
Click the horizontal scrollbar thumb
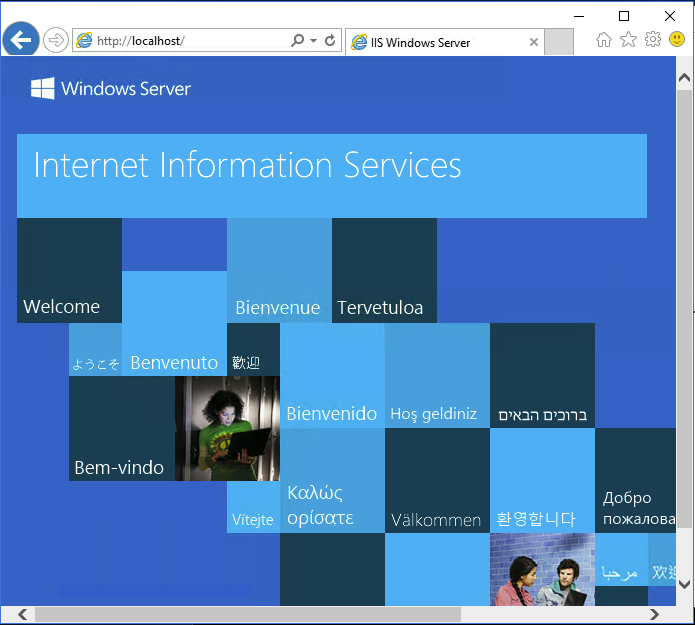pyautogui.click(x=248, y=614)
